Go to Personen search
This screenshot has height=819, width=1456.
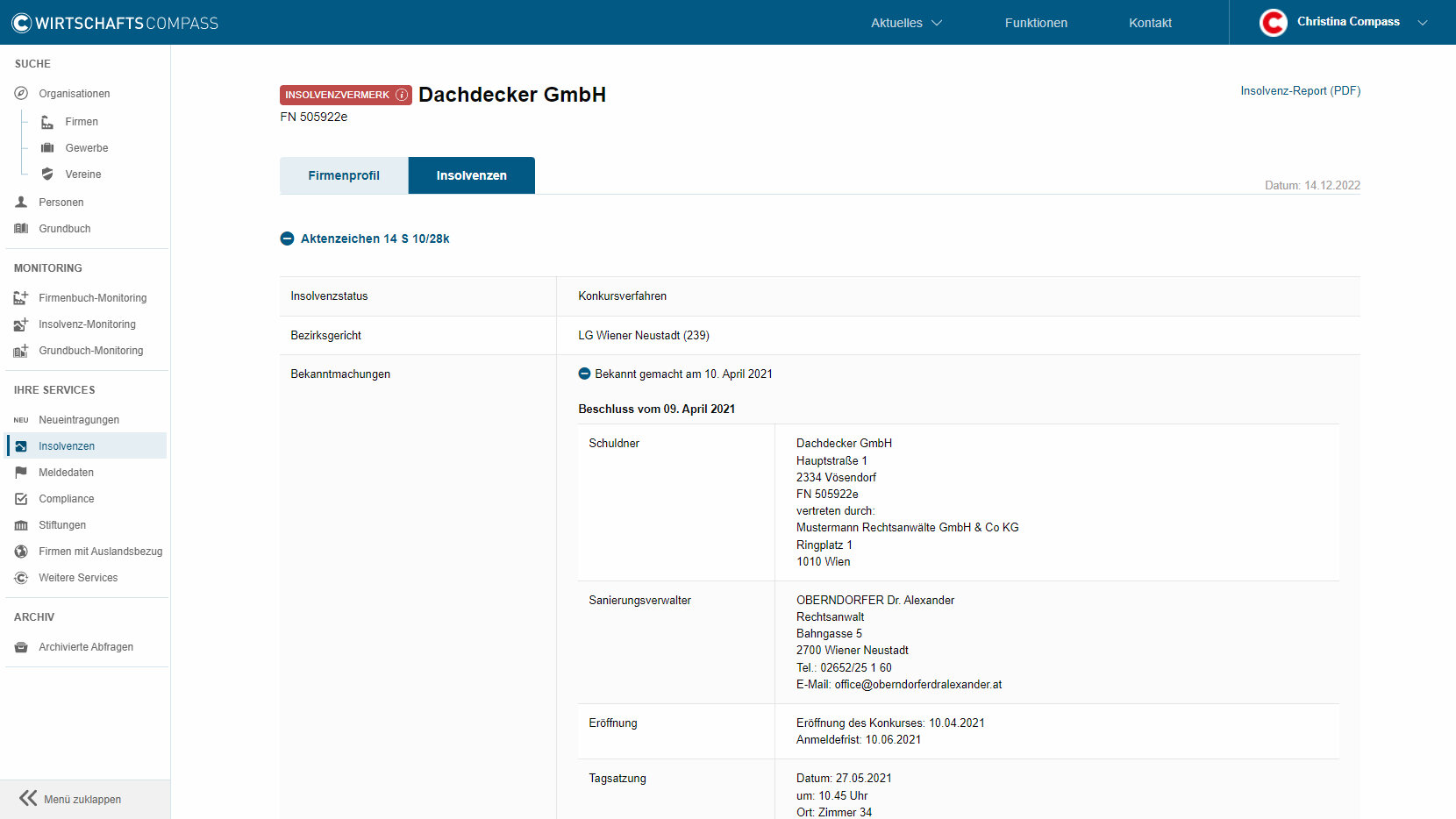[61, 203]
